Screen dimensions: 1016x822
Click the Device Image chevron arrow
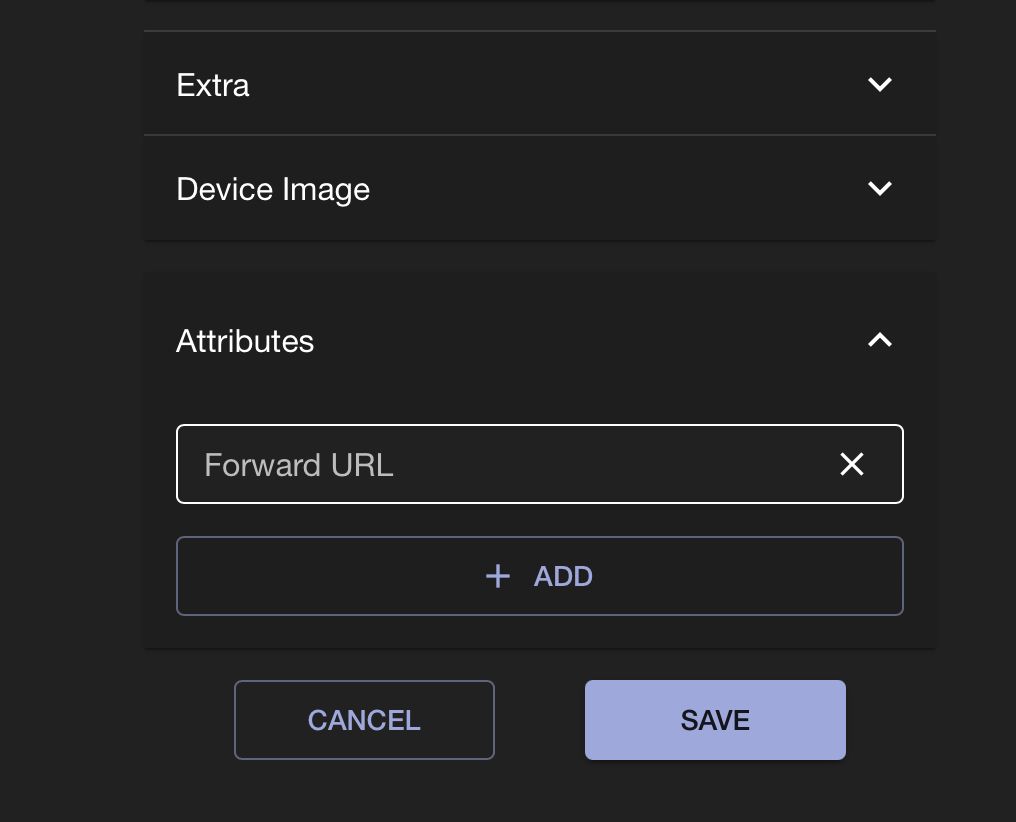(x=880, y=189)
